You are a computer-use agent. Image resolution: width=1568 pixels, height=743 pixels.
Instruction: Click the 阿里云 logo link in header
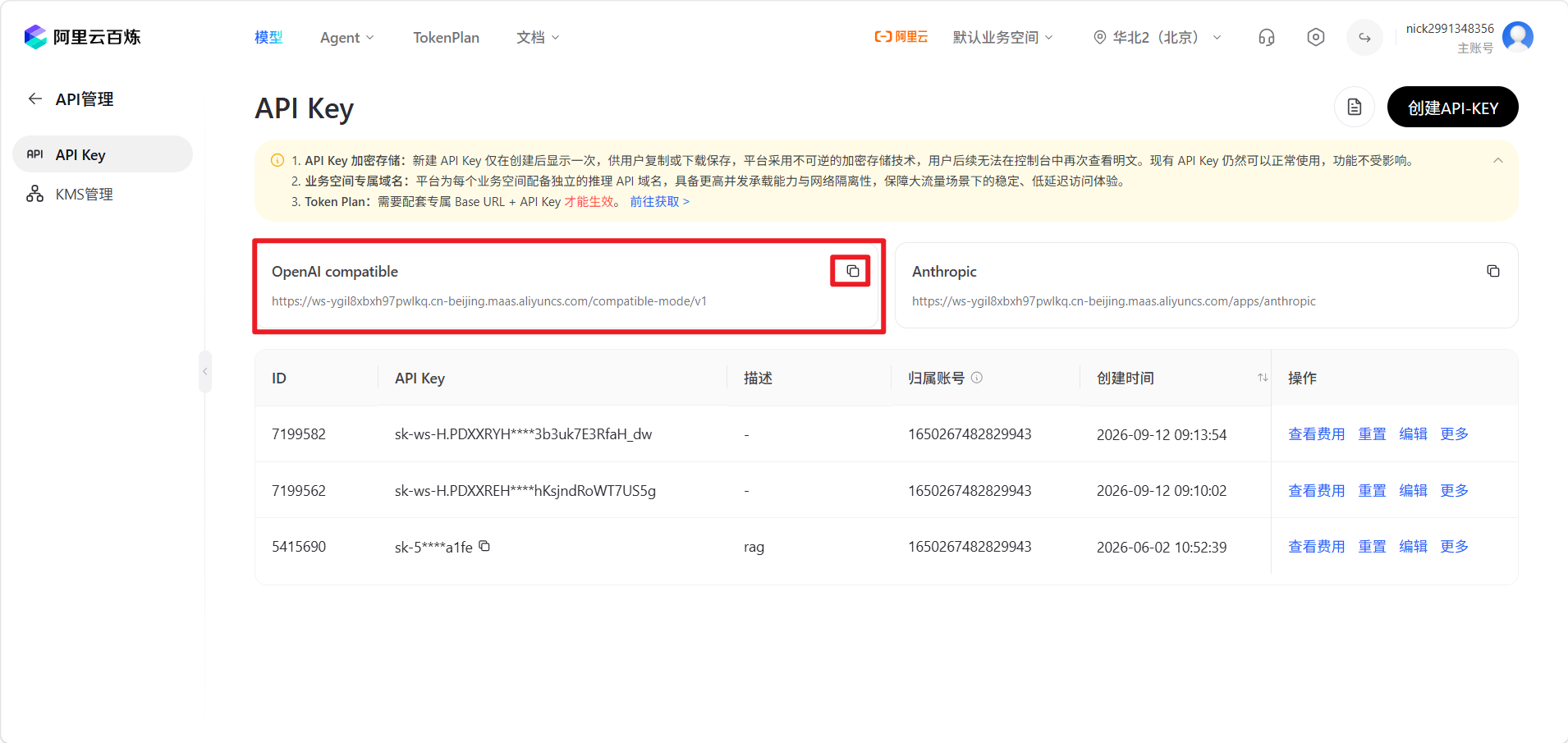(x=901, y=37)
